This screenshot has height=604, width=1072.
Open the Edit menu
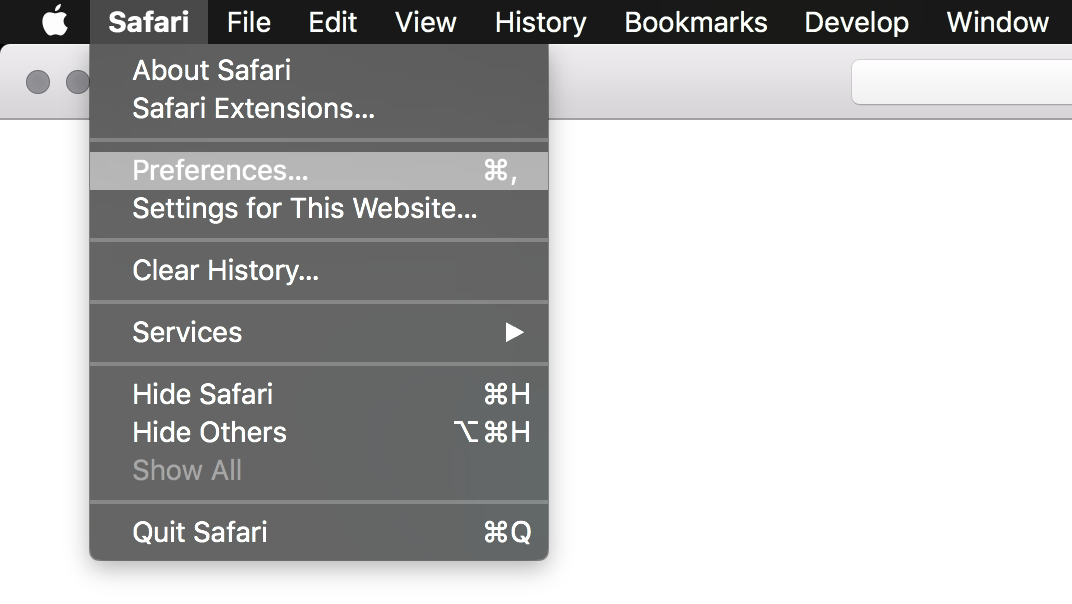[332, 22]
